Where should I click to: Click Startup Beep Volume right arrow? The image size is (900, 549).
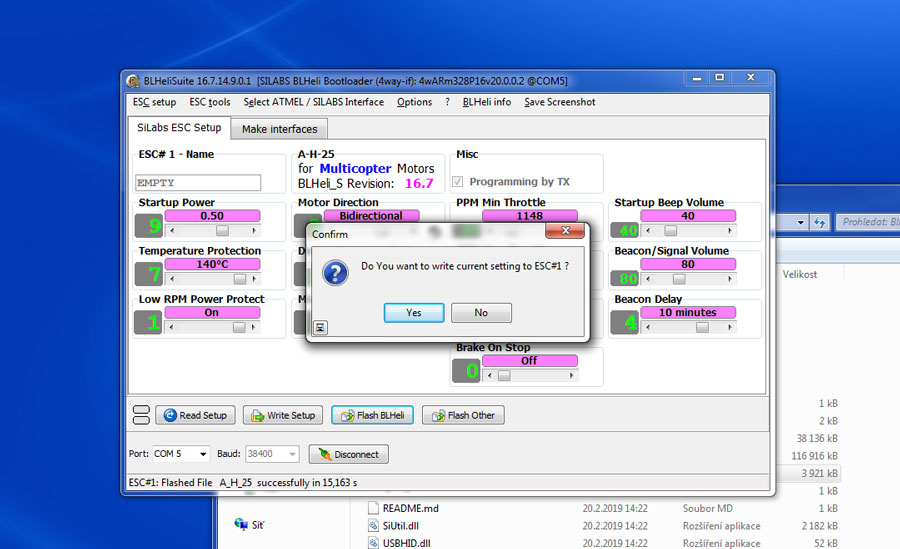pos(730,231)
